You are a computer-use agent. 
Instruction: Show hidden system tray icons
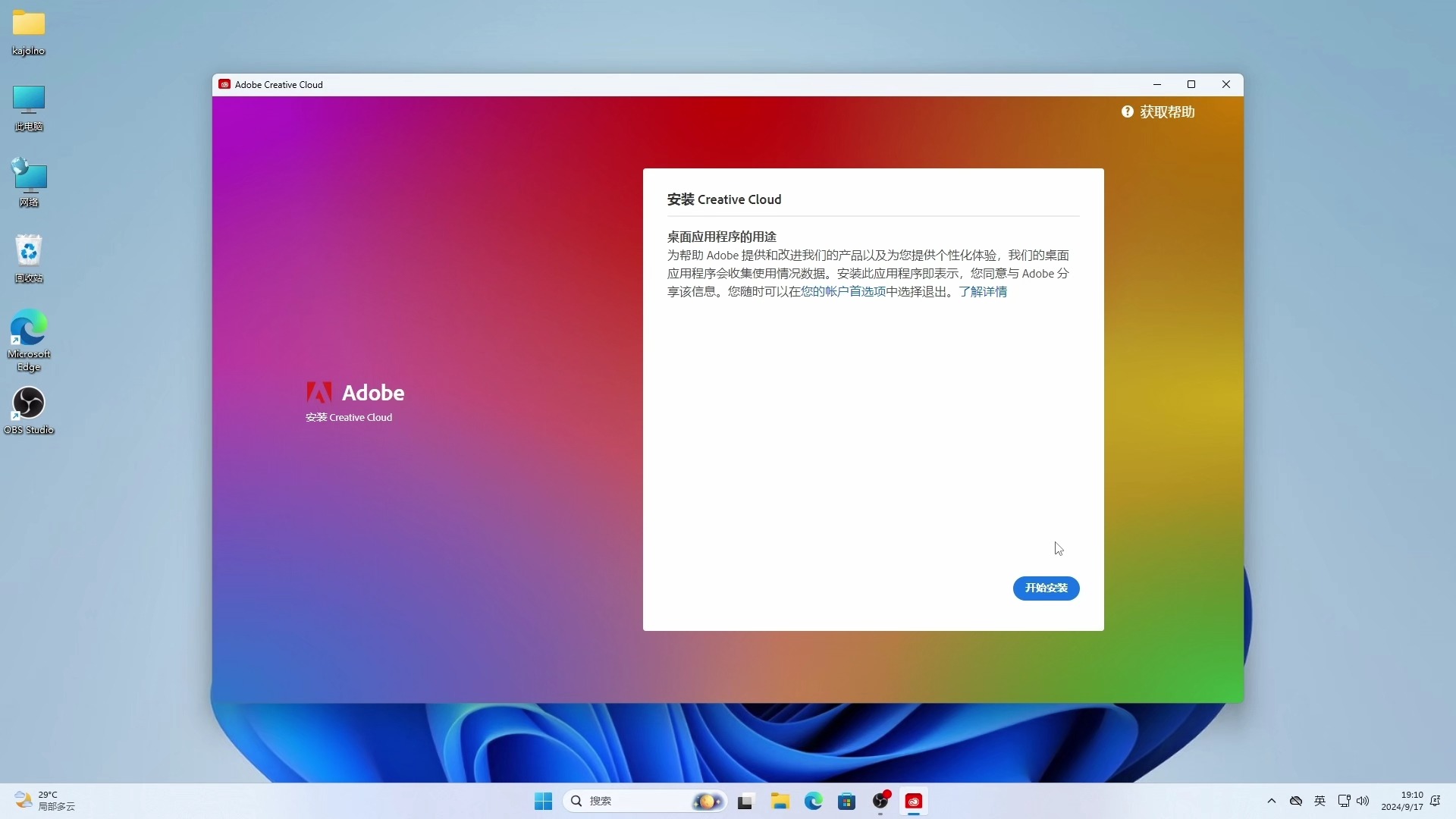coord(1272,801)
